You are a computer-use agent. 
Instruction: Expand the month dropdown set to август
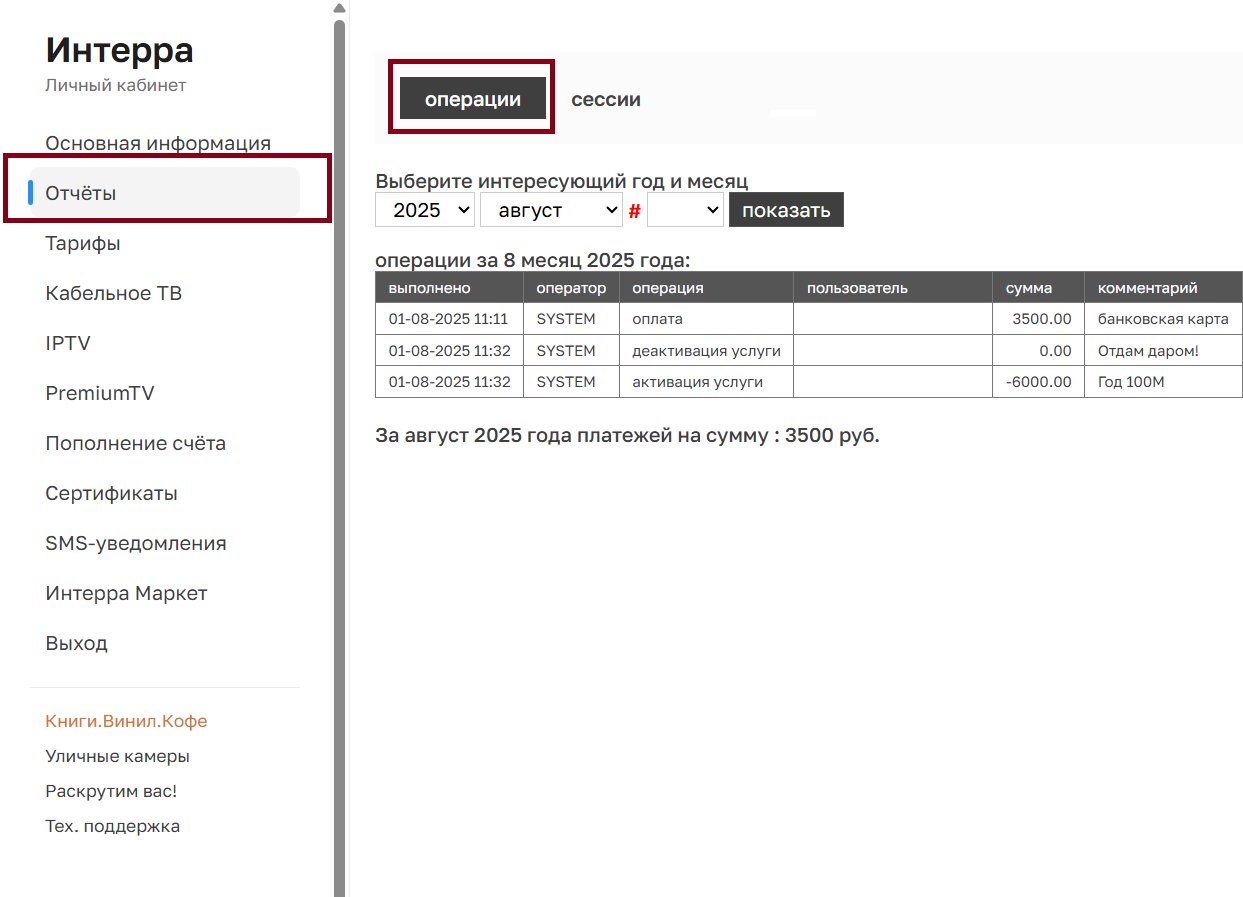551,210
